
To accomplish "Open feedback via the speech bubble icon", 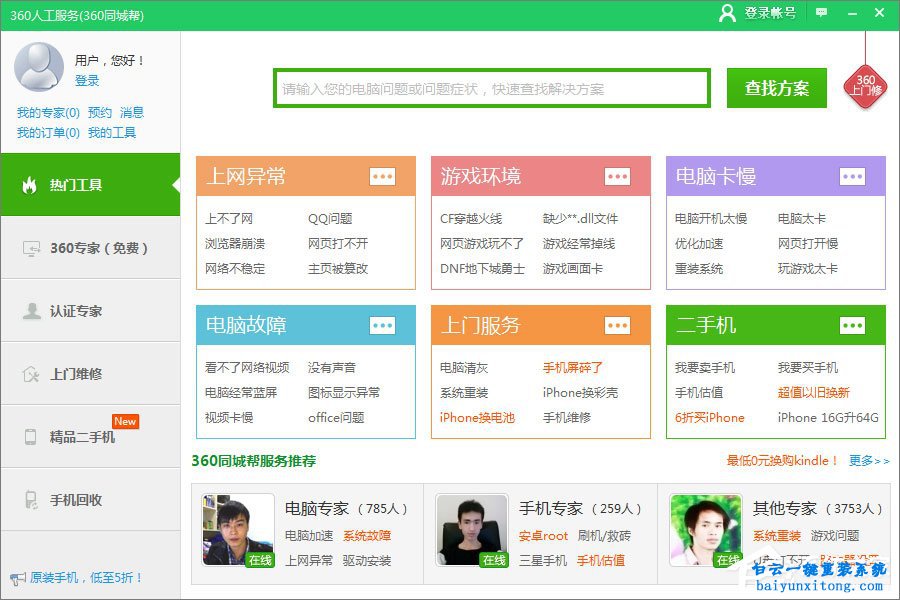I will (x=820, y=14).
